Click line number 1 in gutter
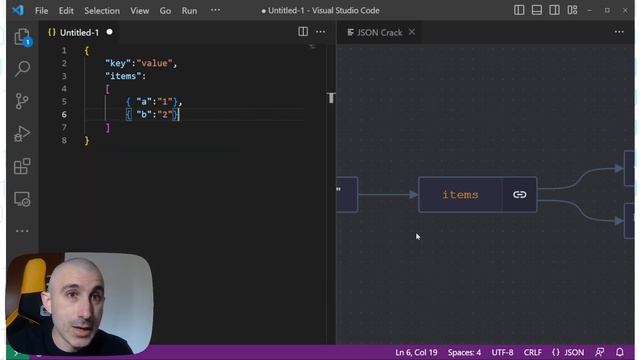This screenshot has height=360, width=640. [x=64, y=51]
